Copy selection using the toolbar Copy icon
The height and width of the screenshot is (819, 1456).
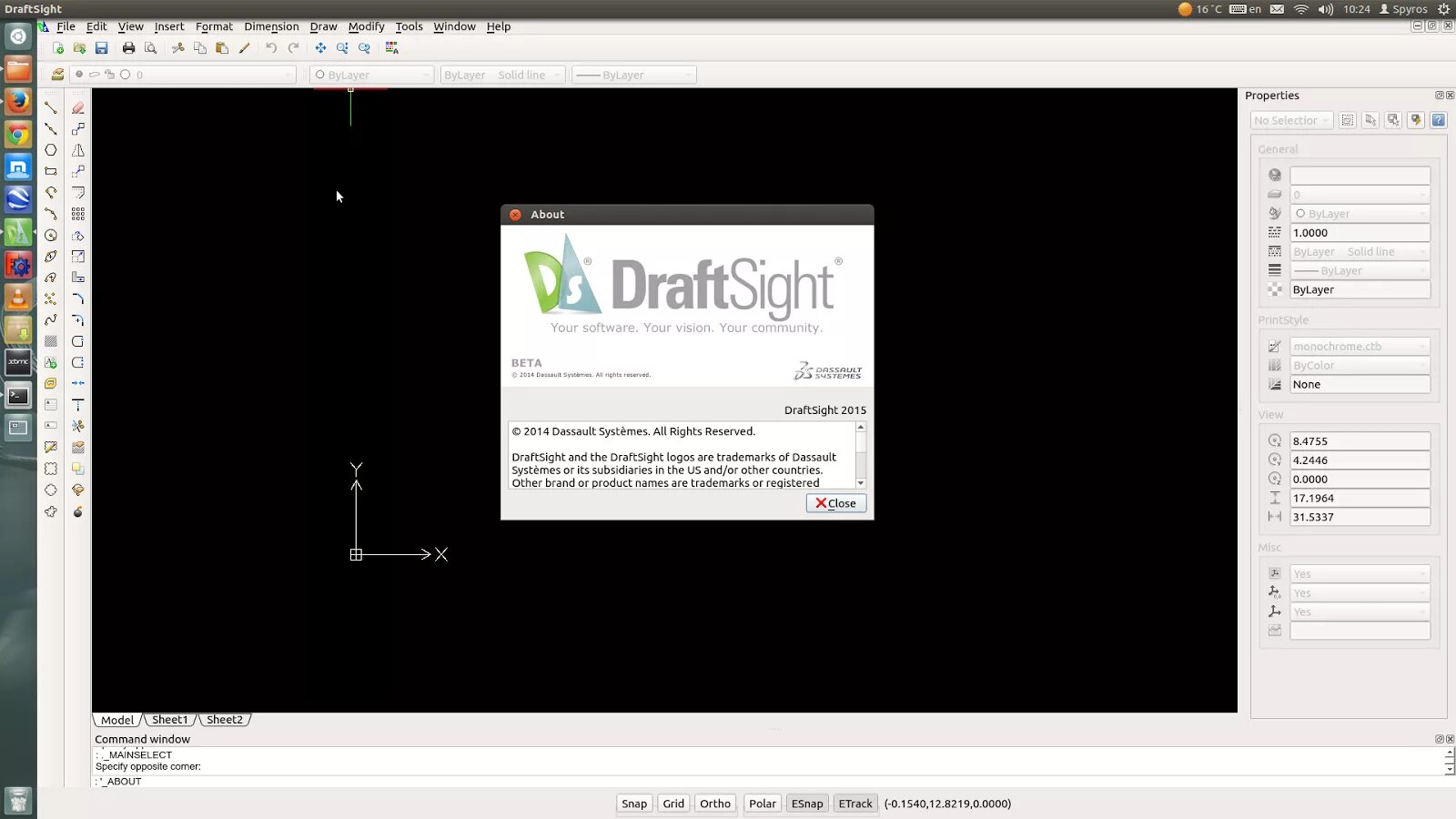200,48
